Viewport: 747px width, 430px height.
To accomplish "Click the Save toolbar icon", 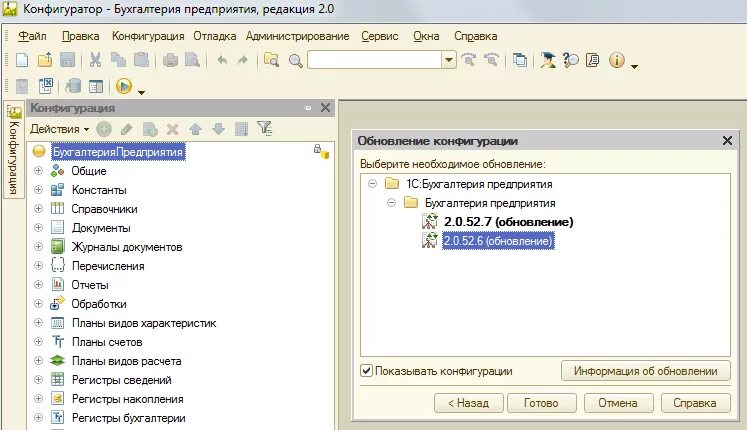I will [68, 60].
